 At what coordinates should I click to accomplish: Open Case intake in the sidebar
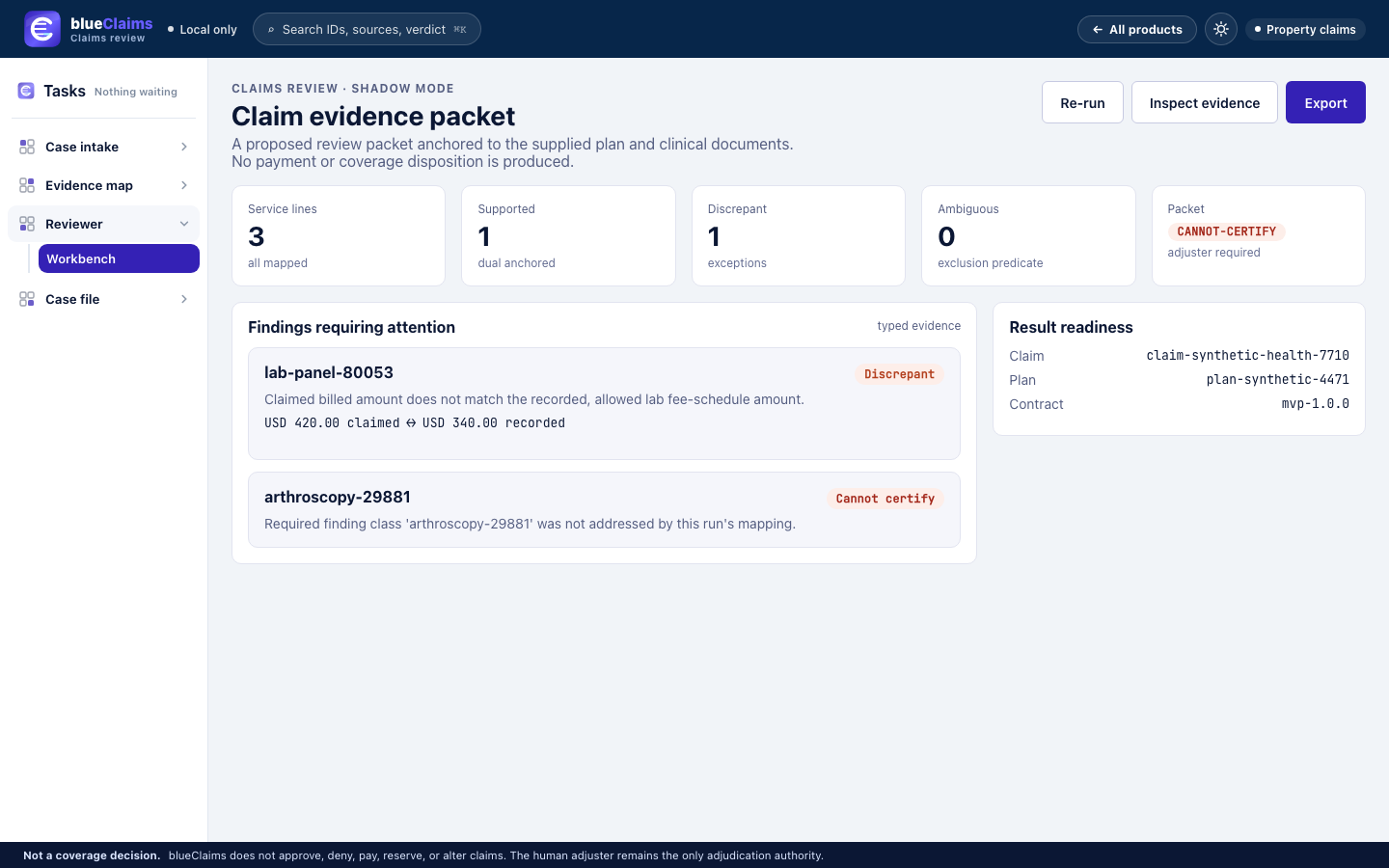click(x=103, y=147)
